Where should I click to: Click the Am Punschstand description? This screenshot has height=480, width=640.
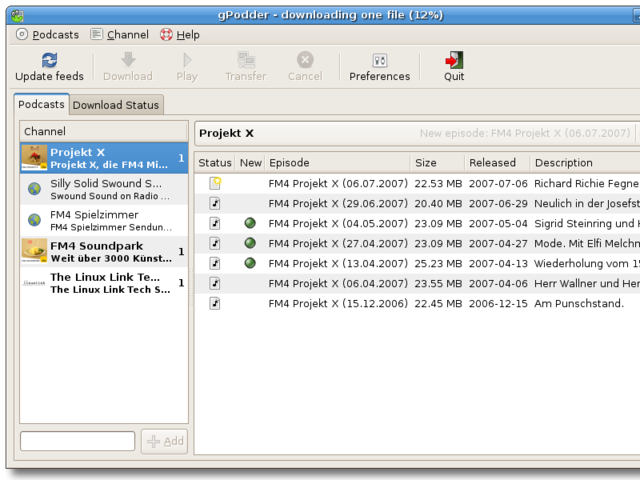point(579,304)
